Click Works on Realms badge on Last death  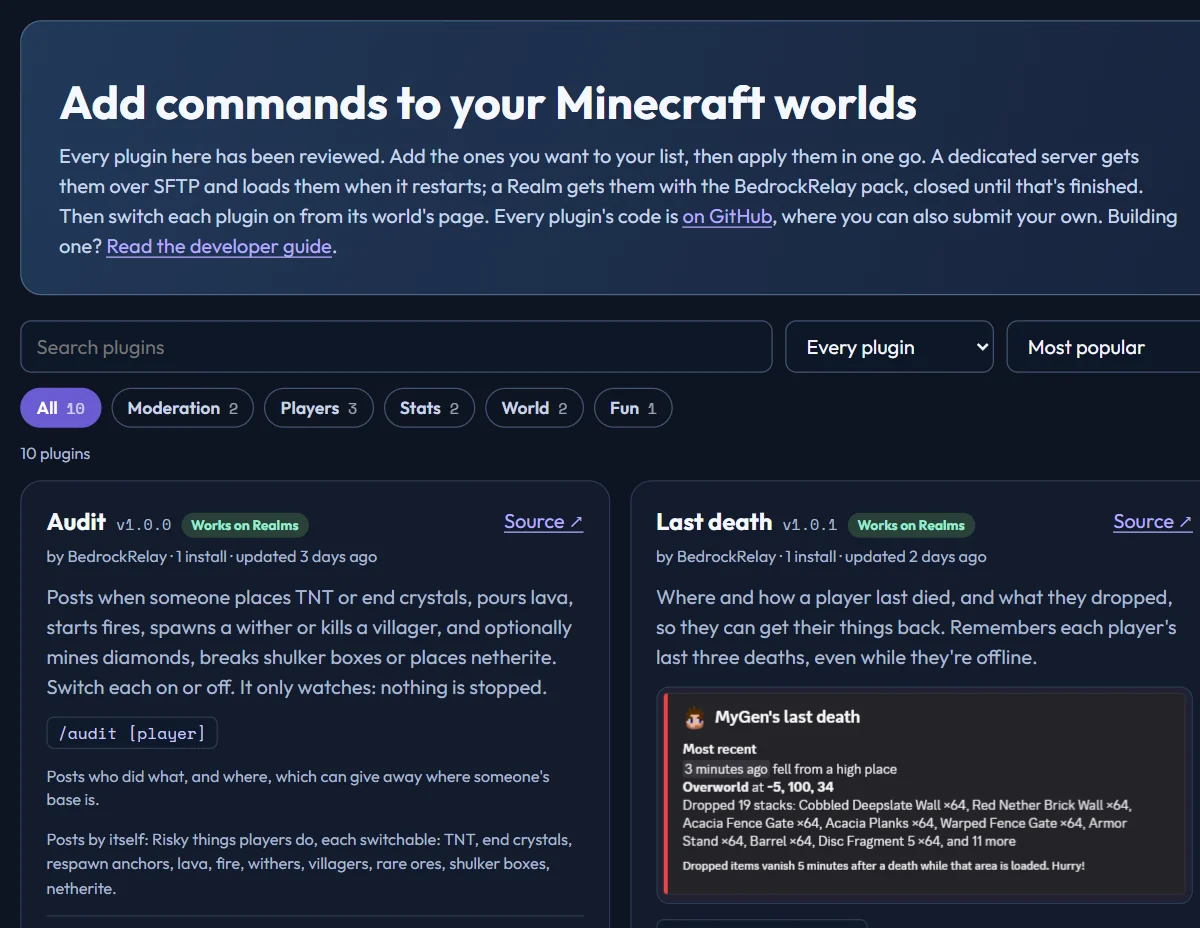point(911,525)
